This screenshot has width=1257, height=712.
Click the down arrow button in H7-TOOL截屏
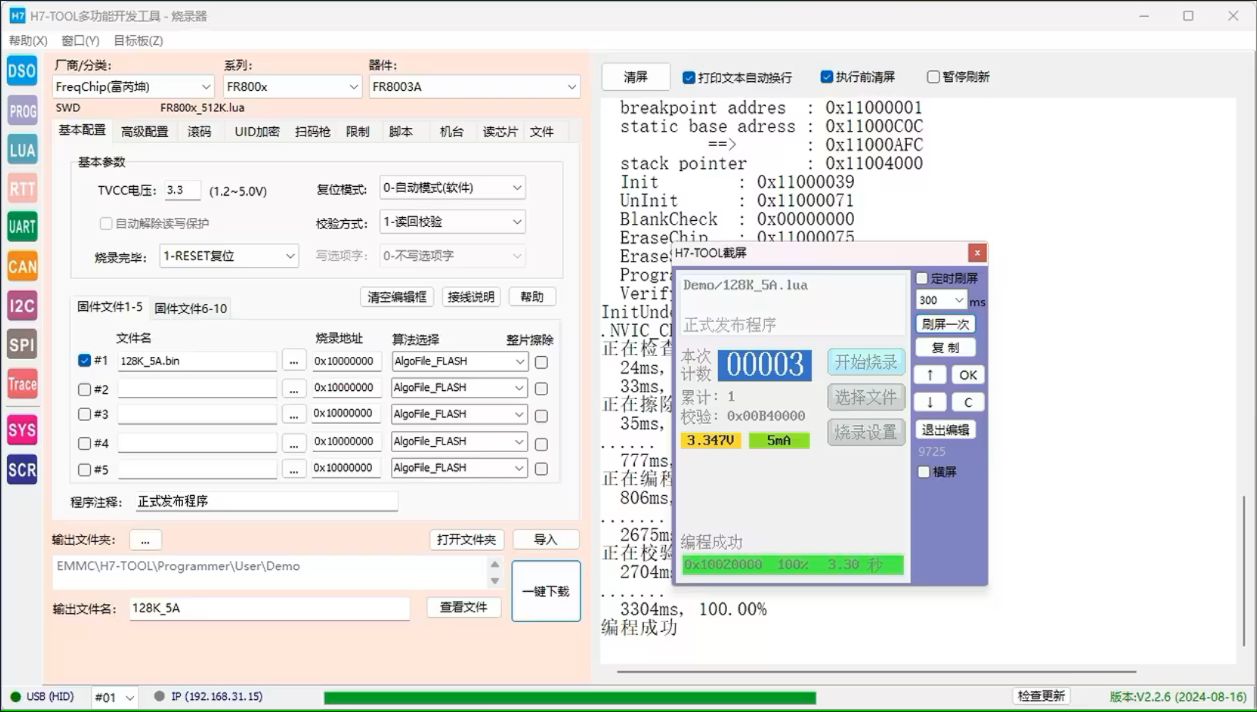tap(929, 402)
